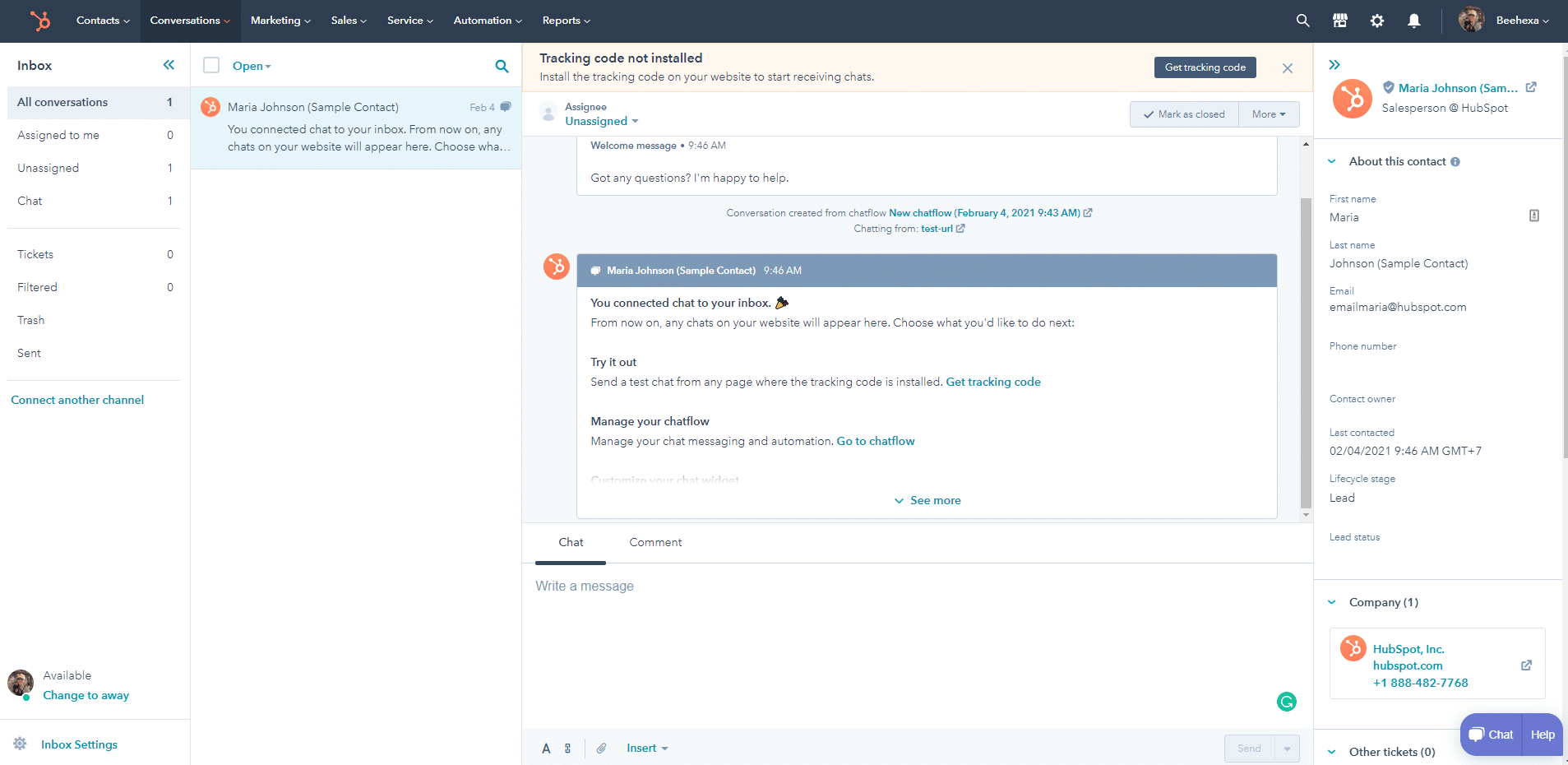Select the Assigned to me view
The width and height of the screenshot is (1568, 765).
pos(95,135)
